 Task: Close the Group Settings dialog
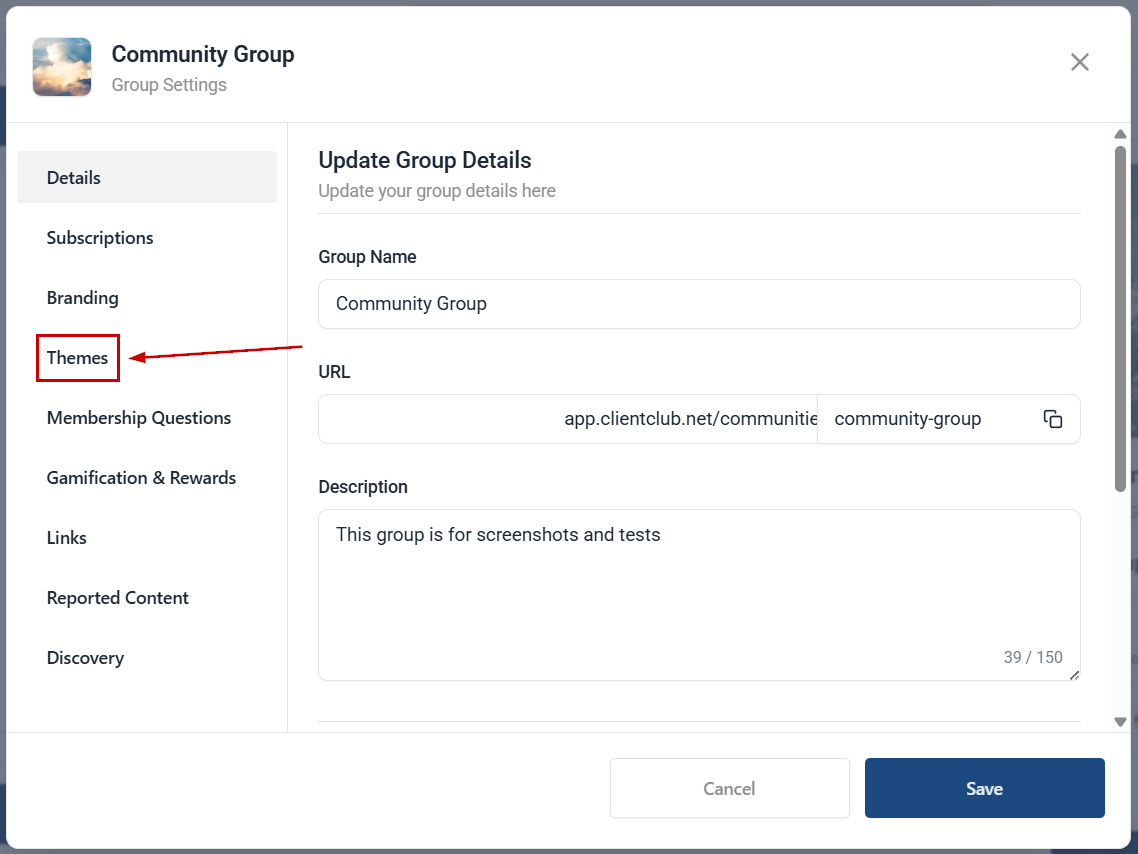click(1079, 62)
